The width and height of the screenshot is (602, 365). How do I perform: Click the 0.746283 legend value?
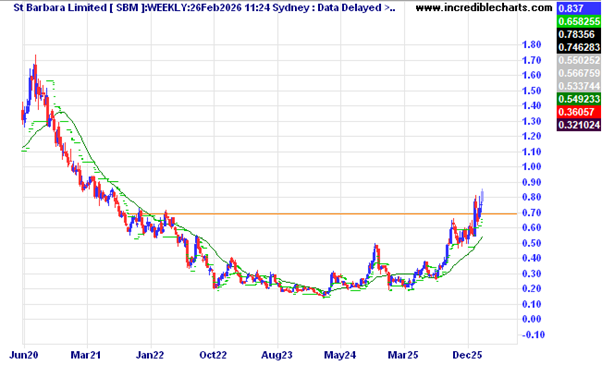pos(579,47)
